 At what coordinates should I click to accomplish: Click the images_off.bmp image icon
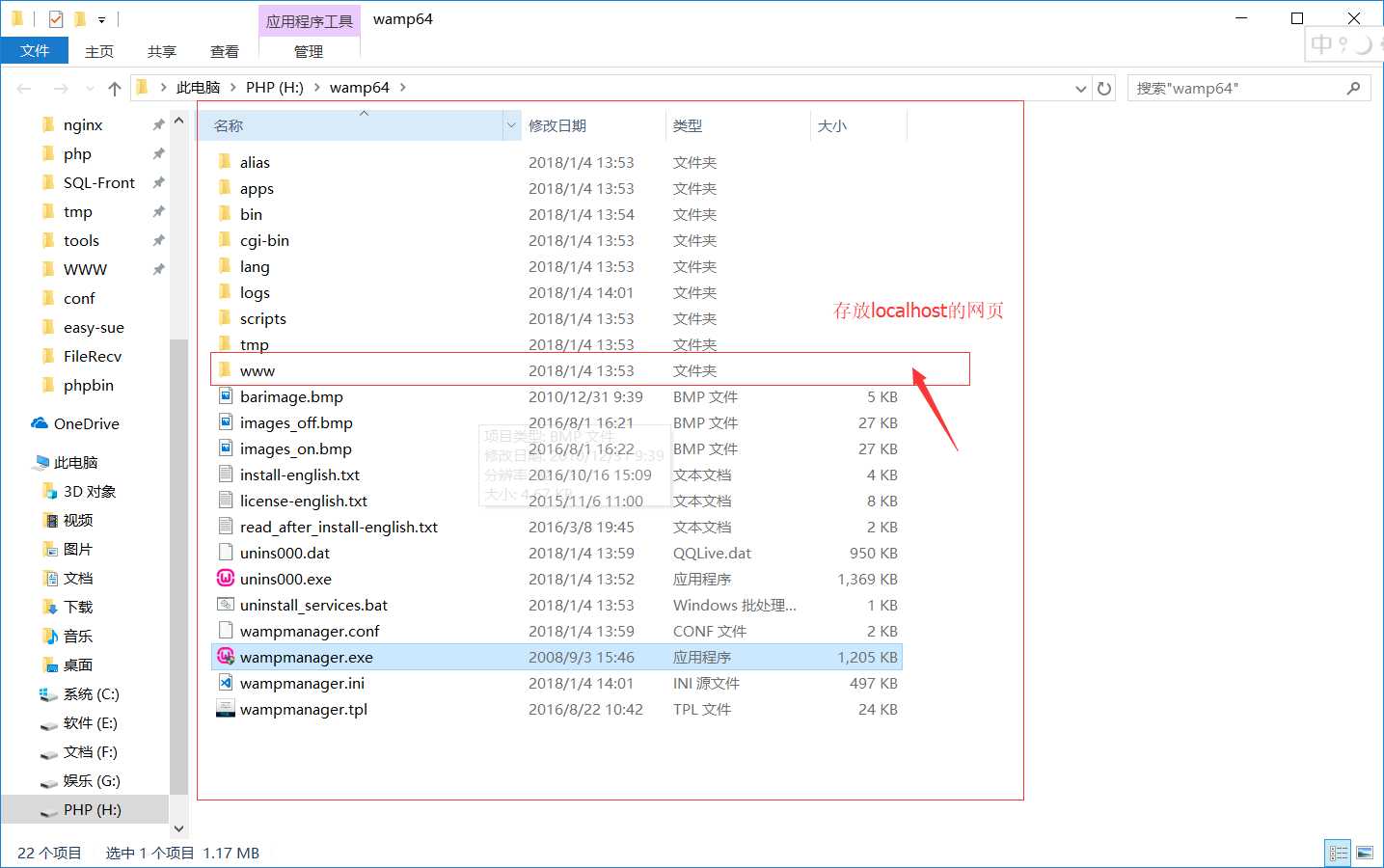pos(225,421)
